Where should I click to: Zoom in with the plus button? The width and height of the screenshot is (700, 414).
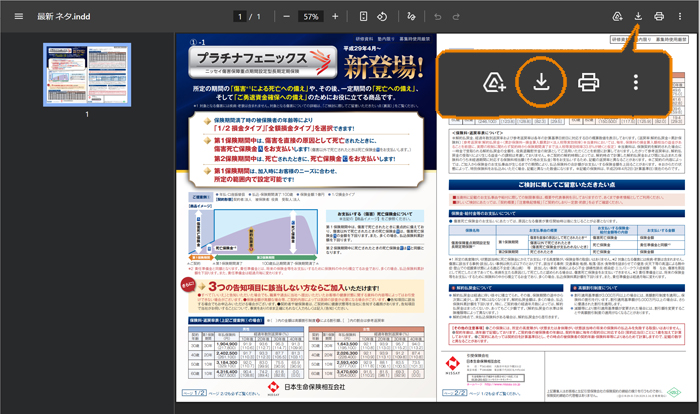[x=336, y=16]
